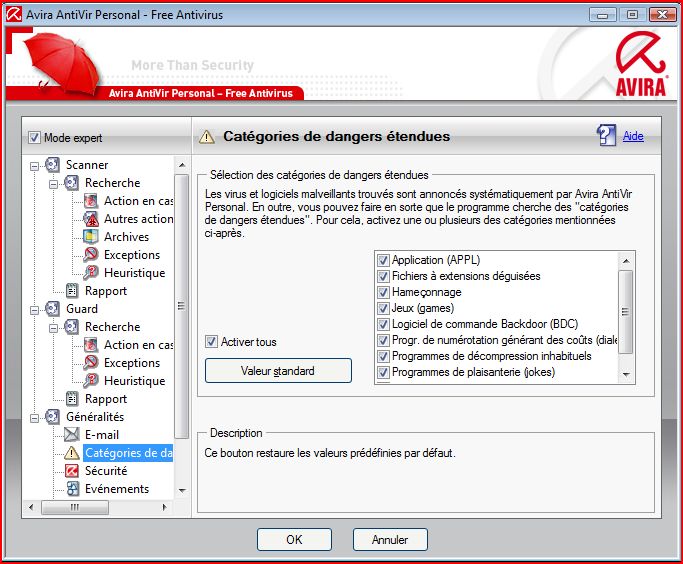Click the Evénements icon in tree
This screenshot has width=683, height=564.
[73, 489]
